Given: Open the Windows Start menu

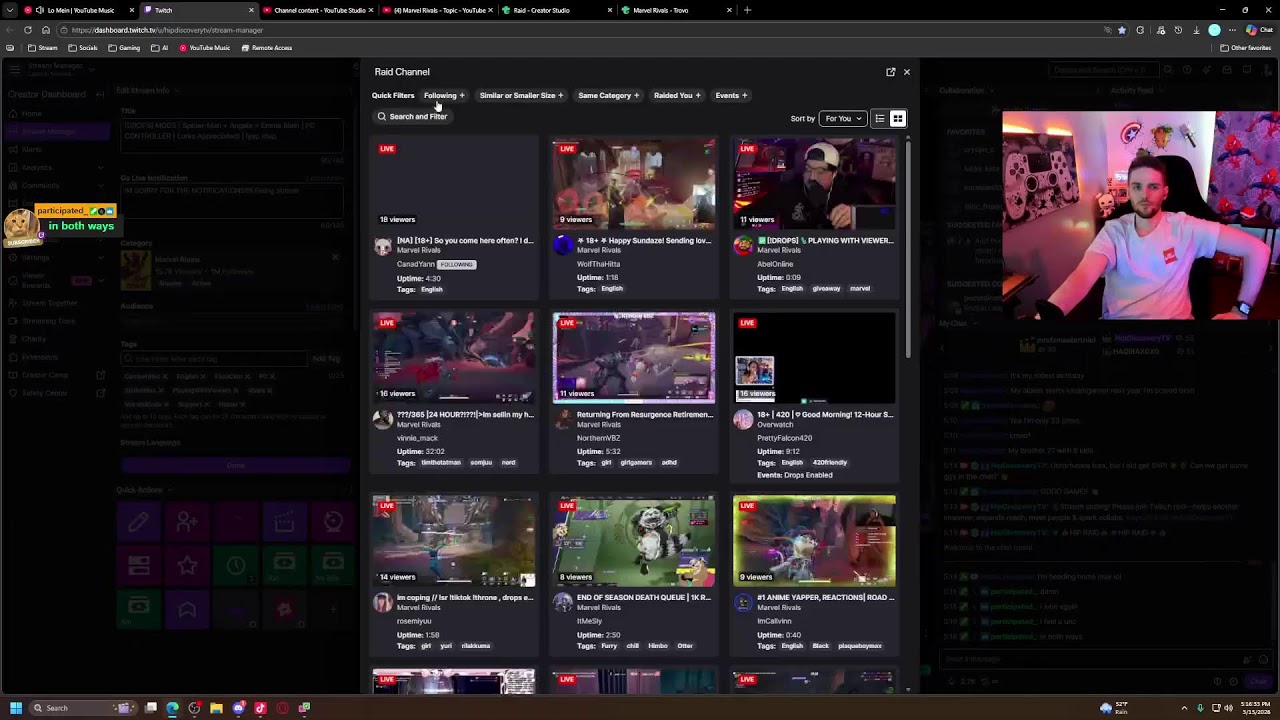Looking at the screenshot, I should pos(16,708).
